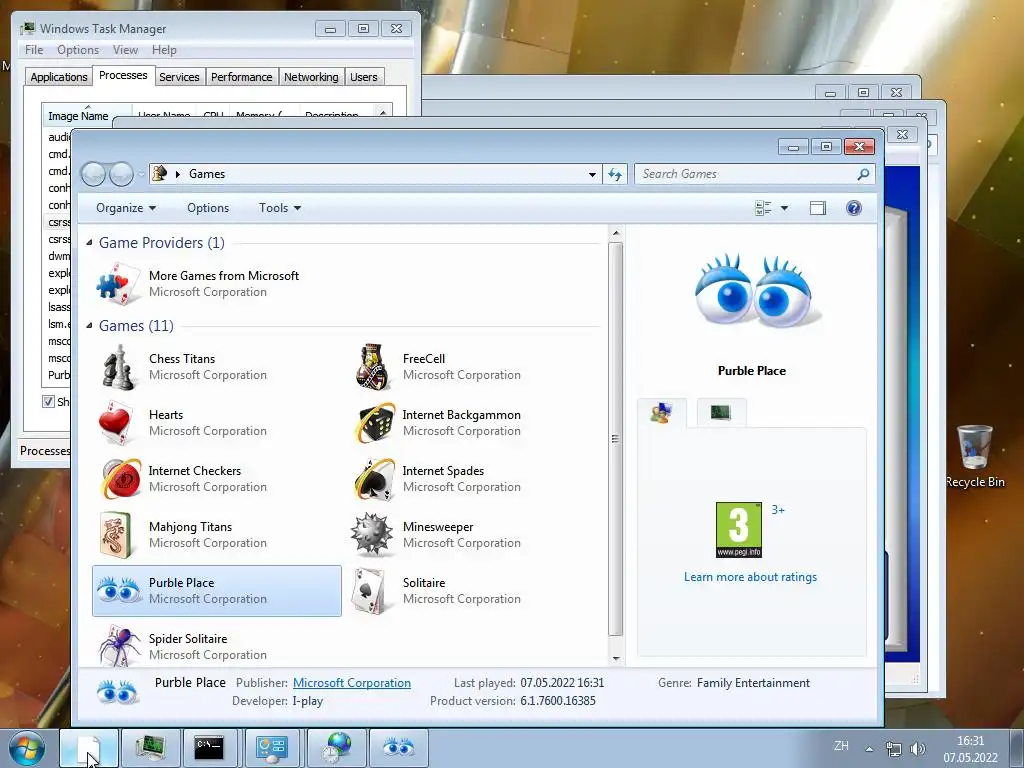
Task: Switch to the performance tab in preview pane
Action: [721, 413]
